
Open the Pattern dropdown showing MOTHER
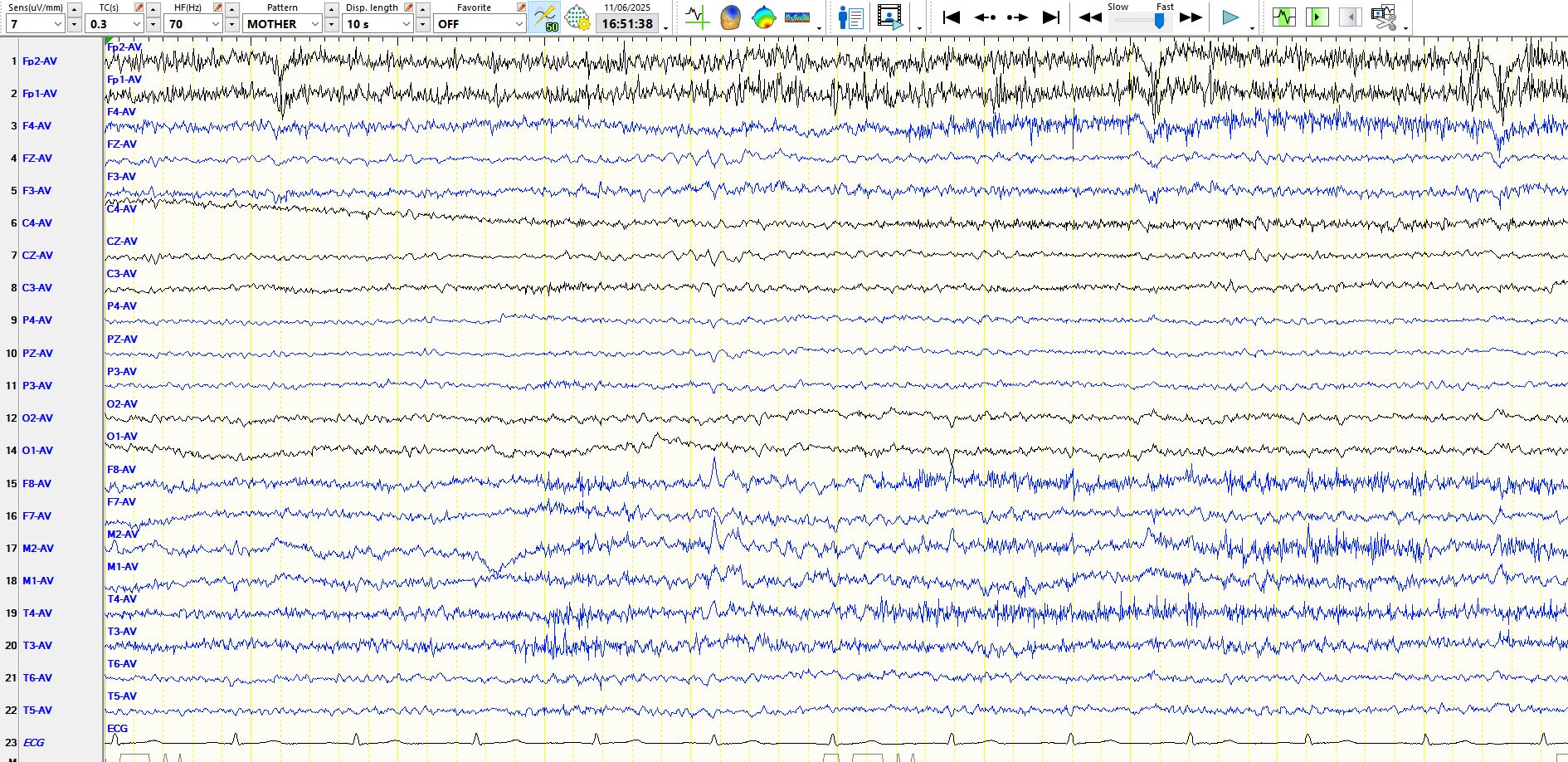314,24
